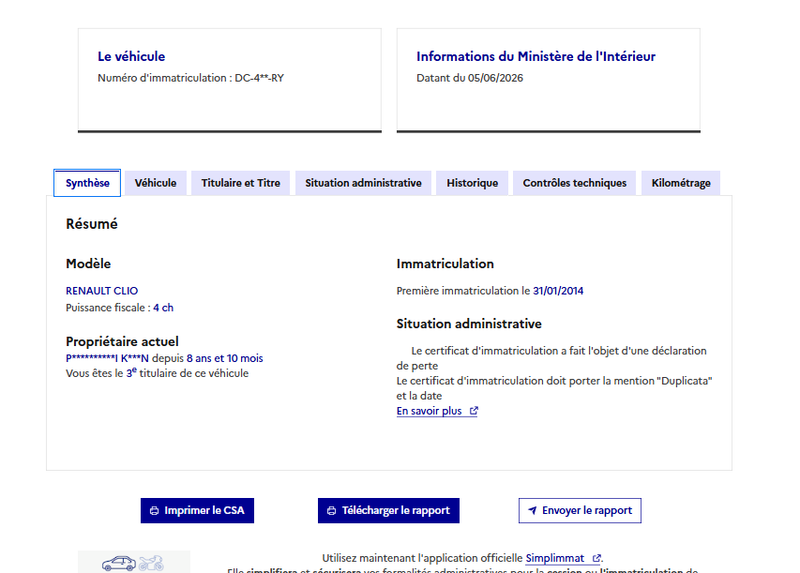Image resolution: width=800 pixels, height=573 pixels.
Task: Click the first registration date 31/01/2014
Action: pos(558,291)
